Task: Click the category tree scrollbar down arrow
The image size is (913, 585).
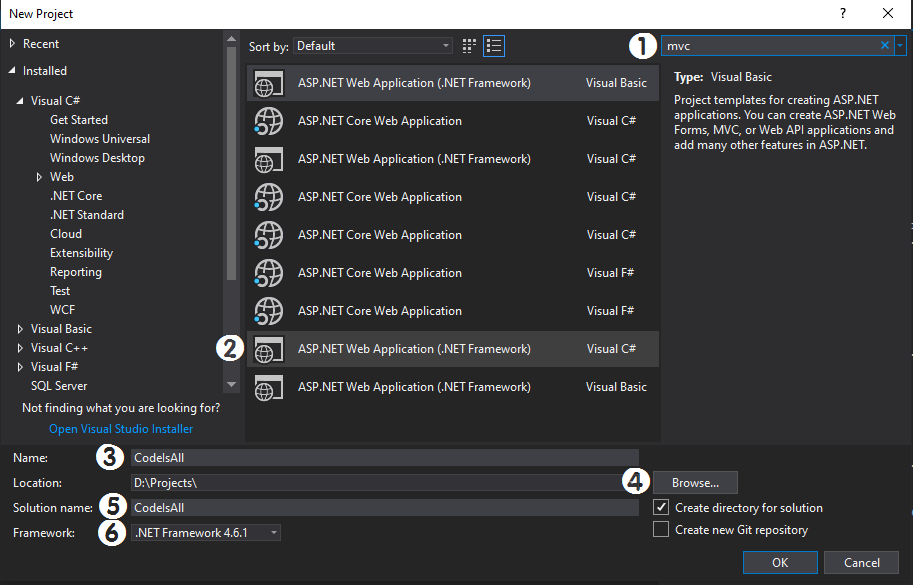Action: (231, 384)
